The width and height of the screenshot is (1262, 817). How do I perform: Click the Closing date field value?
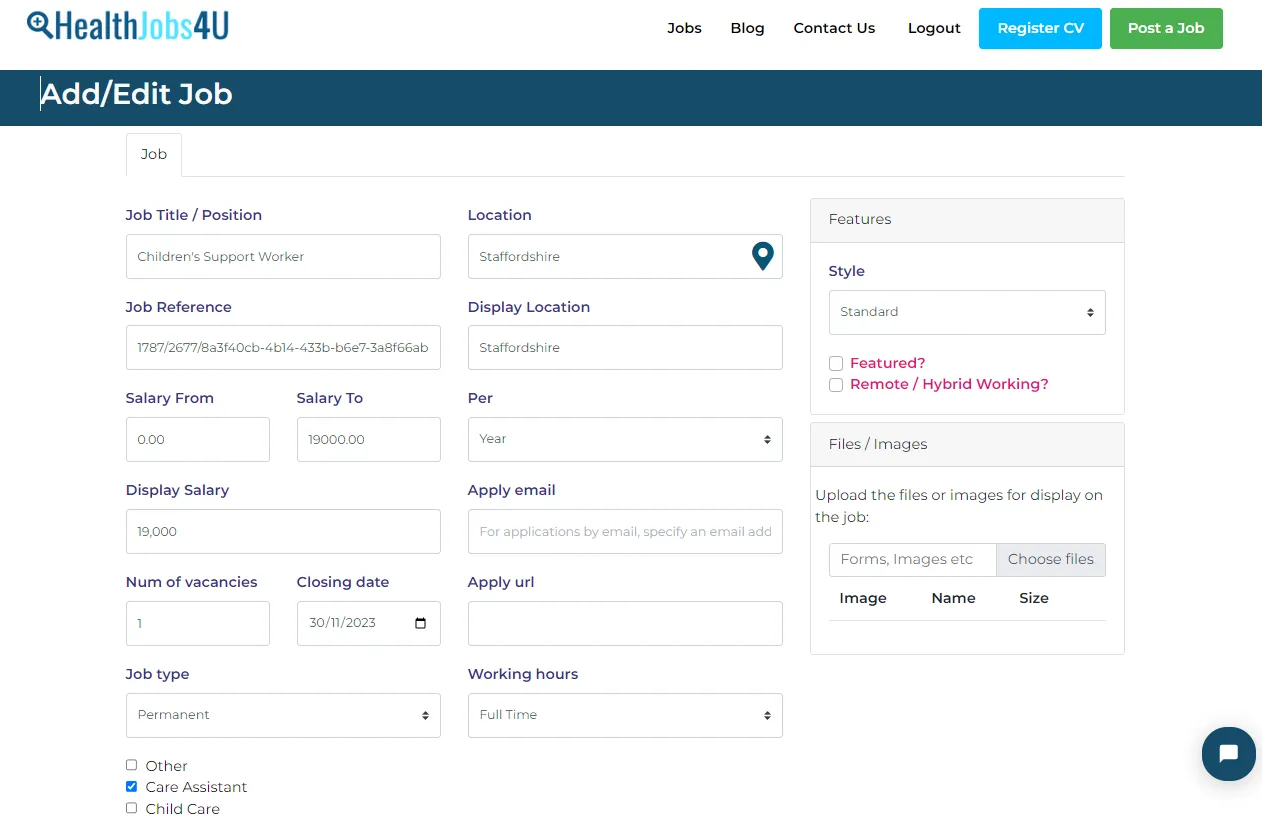coord(343,623)
